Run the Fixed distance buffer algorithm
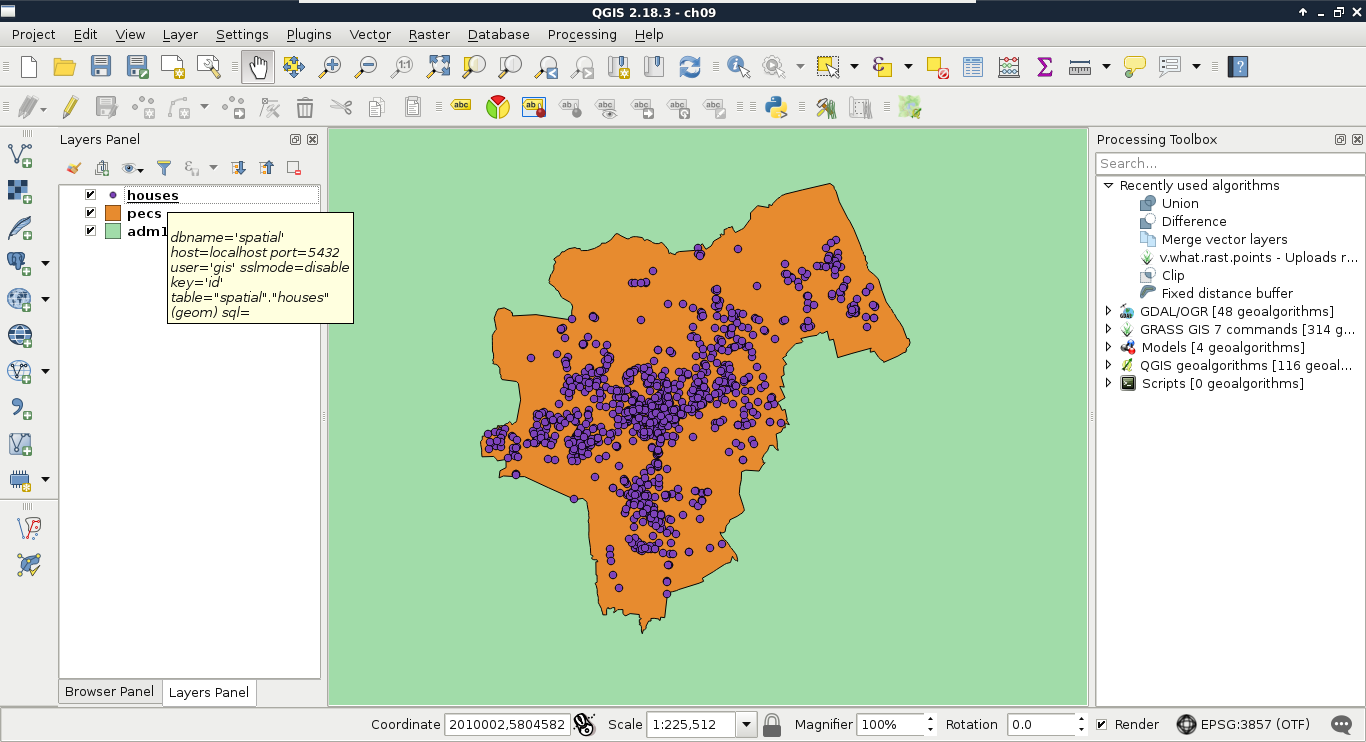The height and width of the screenshot is (742, 1366). [1226, 293]
